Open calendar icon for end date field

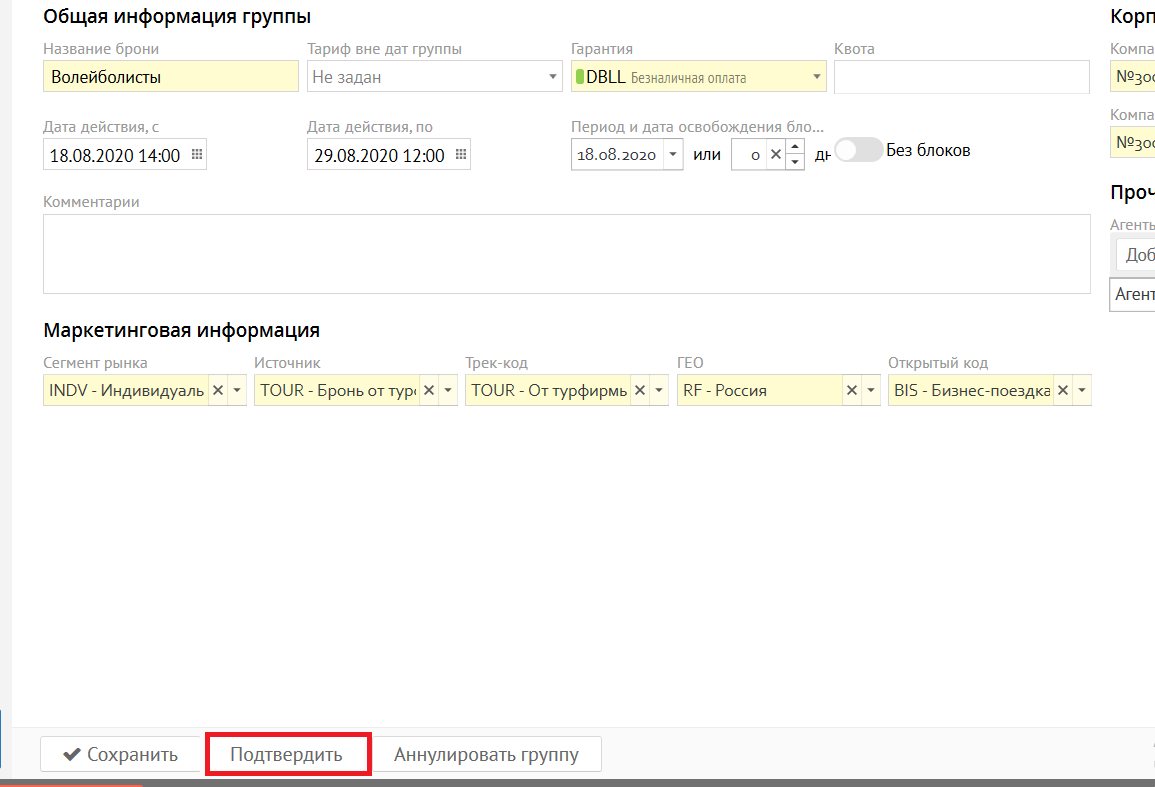pos(460,155)
